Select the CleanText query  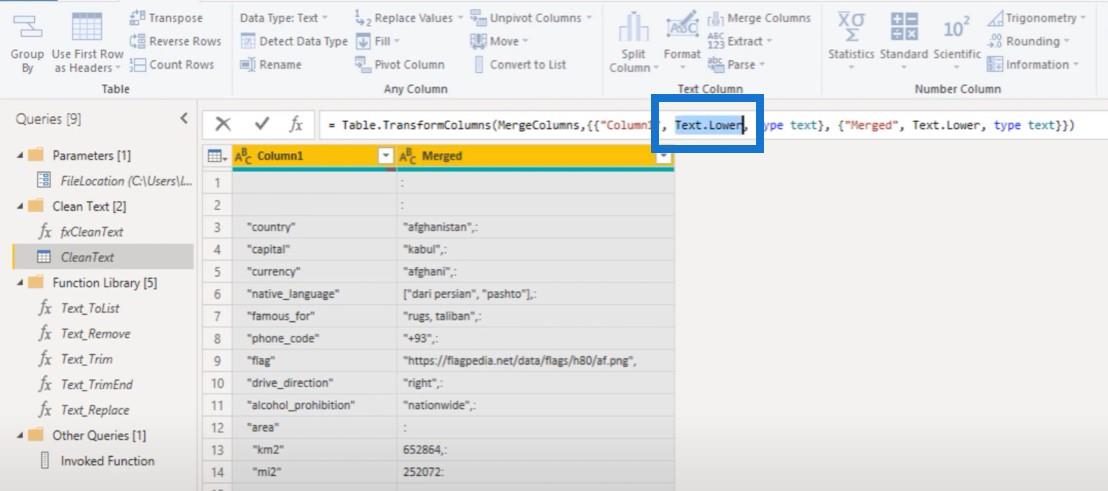102,257
